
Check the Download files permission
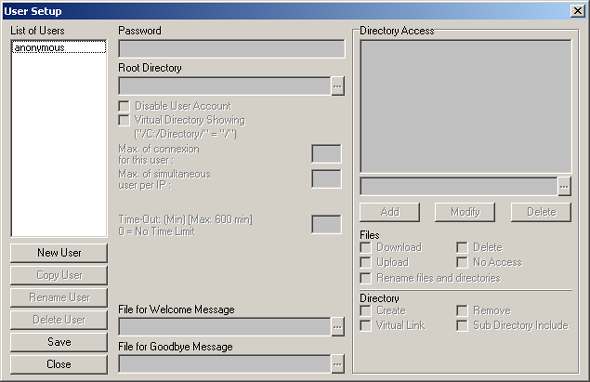365,248
